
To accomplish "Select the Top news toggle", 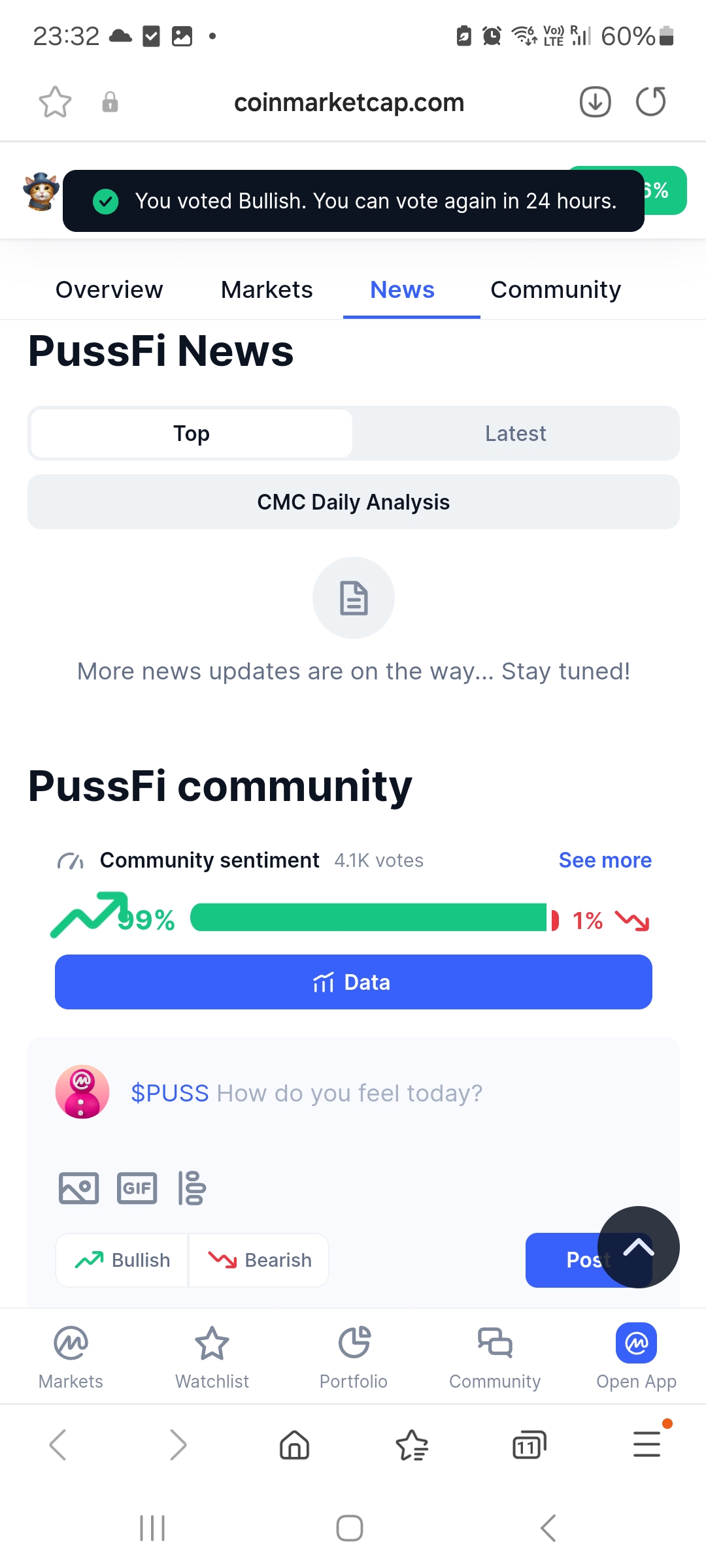I will [x=192, y=433].
